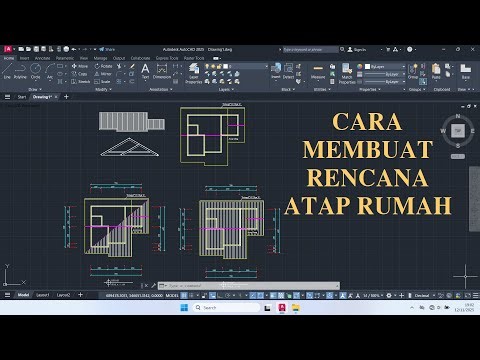
Task: Expand the Layers panel
Action: pyautogui.click(x=226, y=89)
